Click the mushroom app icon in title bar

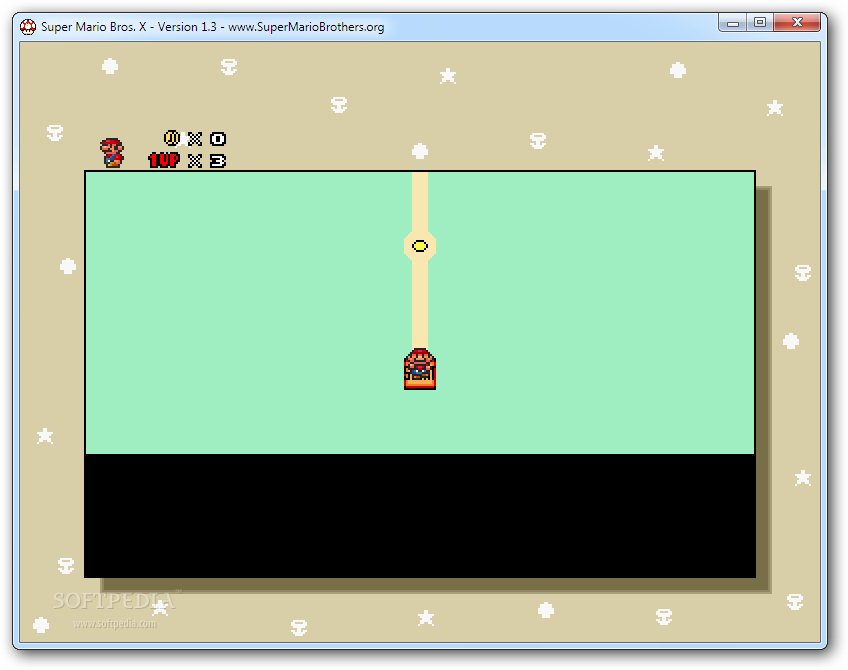coord(28,26)
